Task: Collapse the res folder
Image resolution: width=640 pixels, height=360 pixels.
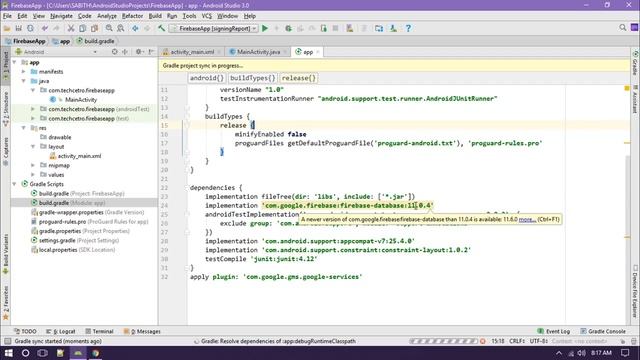Action: (24, 128)
